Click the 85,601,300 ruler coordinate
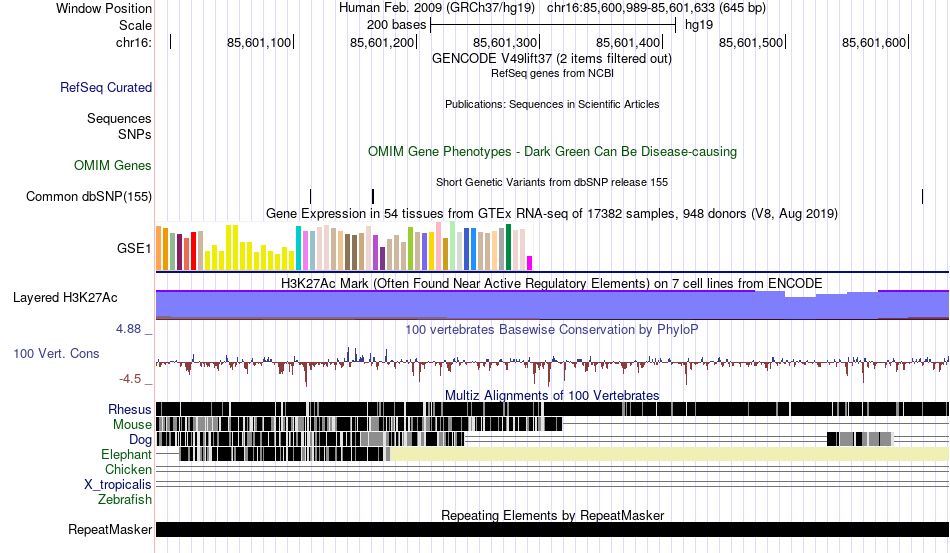Viewport: 950px width, 553px height. pos(505,42)
